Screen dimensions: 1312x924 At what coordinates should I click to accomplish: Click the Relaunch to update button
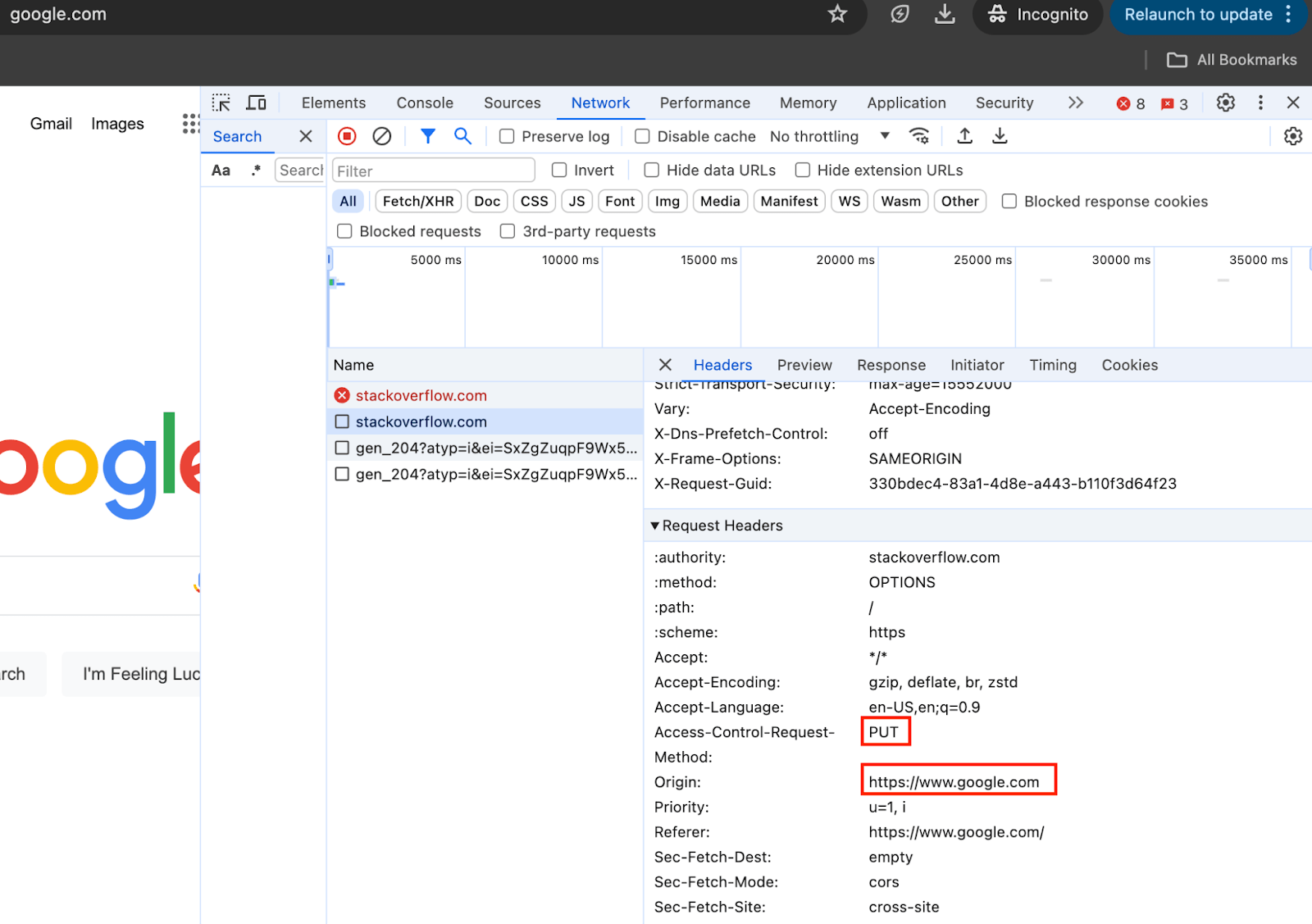click(1199, 14)
